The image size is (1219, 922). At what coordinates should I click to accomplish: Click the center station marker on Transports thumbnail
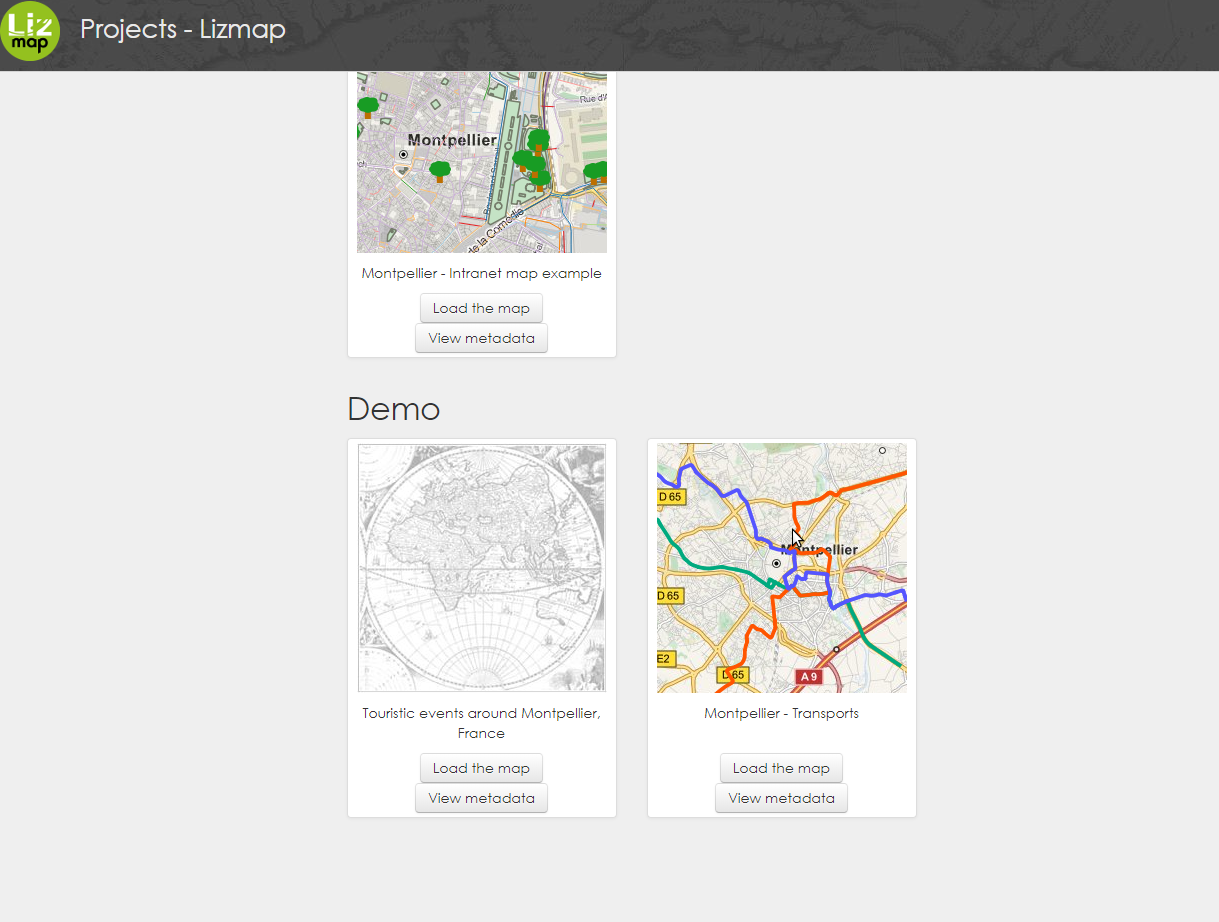(x=776, y=563)
